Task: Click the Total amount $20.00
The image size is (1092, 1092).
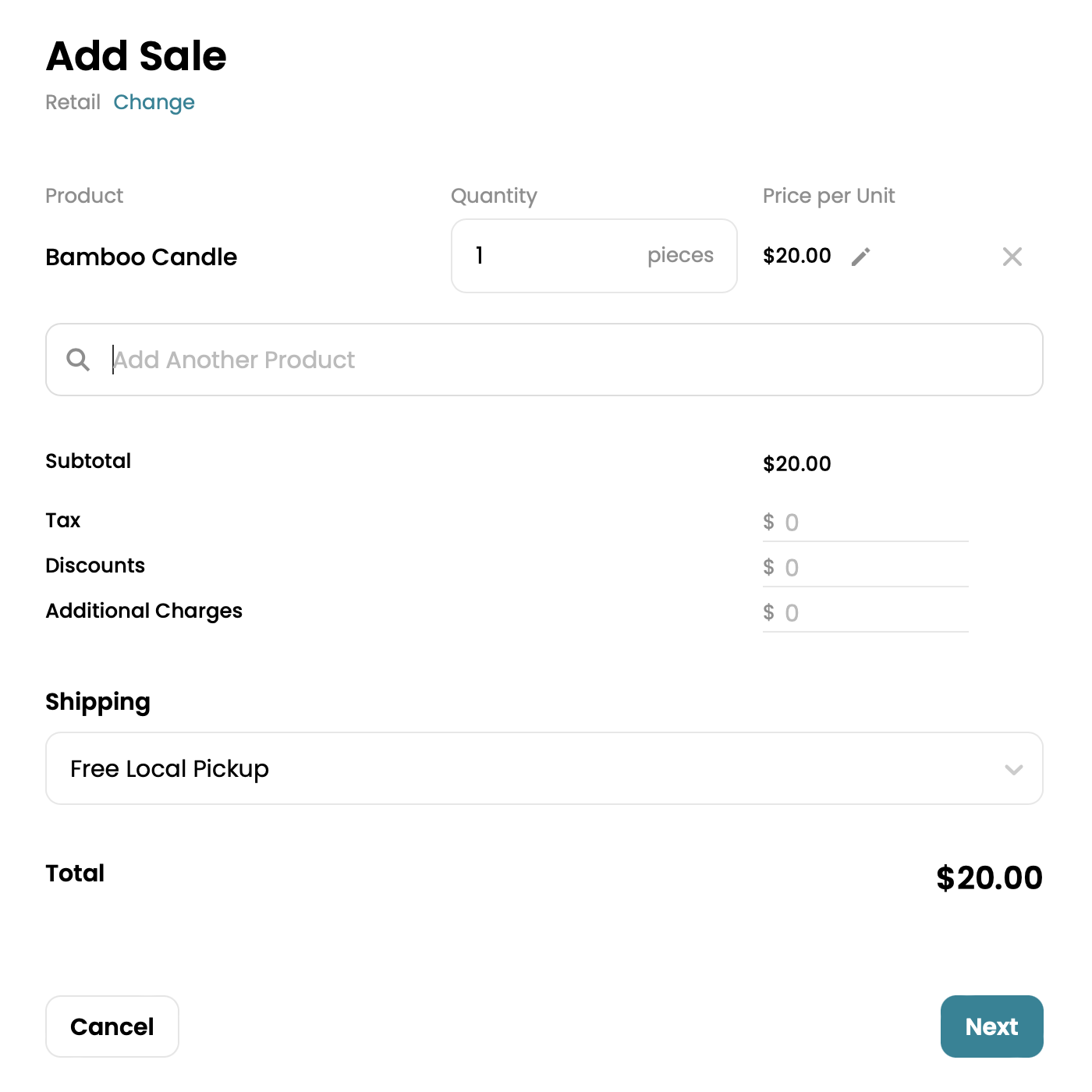Action: [988, 877]
